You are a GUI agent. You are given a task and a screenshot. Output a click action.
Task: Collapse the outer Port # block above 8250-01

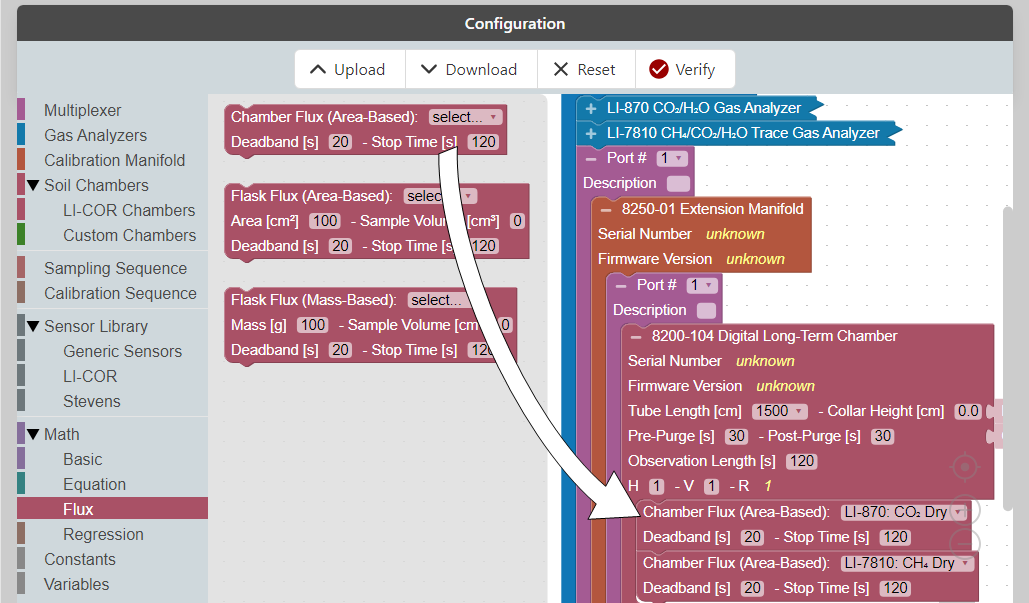[591, 158]
